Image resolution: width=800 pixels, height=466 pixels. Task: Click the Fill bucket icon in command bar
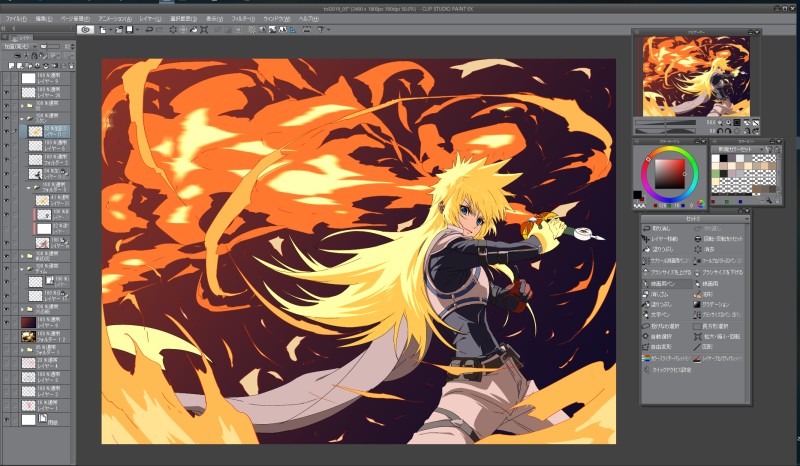pos(193,30)
